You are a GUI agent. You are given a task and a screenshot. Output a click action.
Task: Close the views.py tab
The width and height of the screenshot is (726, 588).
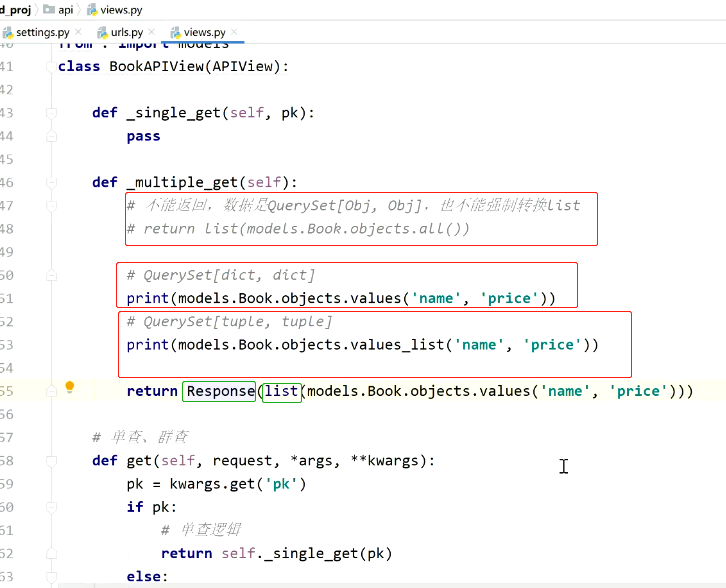[x=234, y=32]
